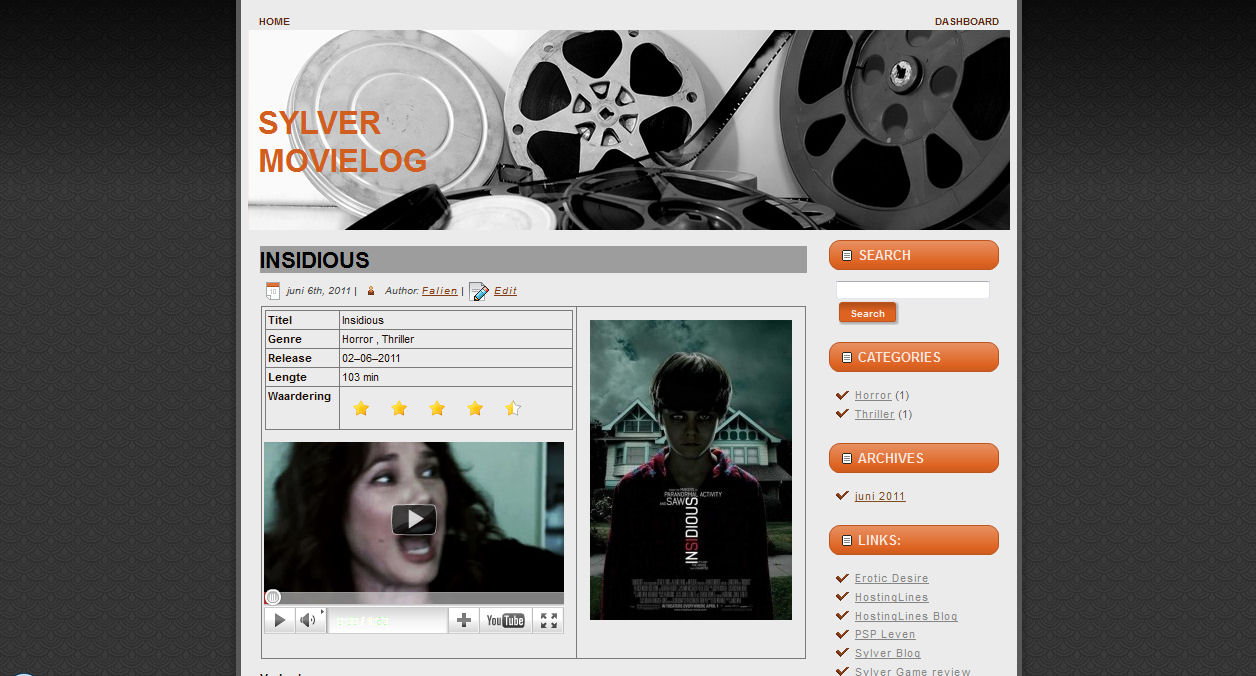Click the fourth rating star

475,408
